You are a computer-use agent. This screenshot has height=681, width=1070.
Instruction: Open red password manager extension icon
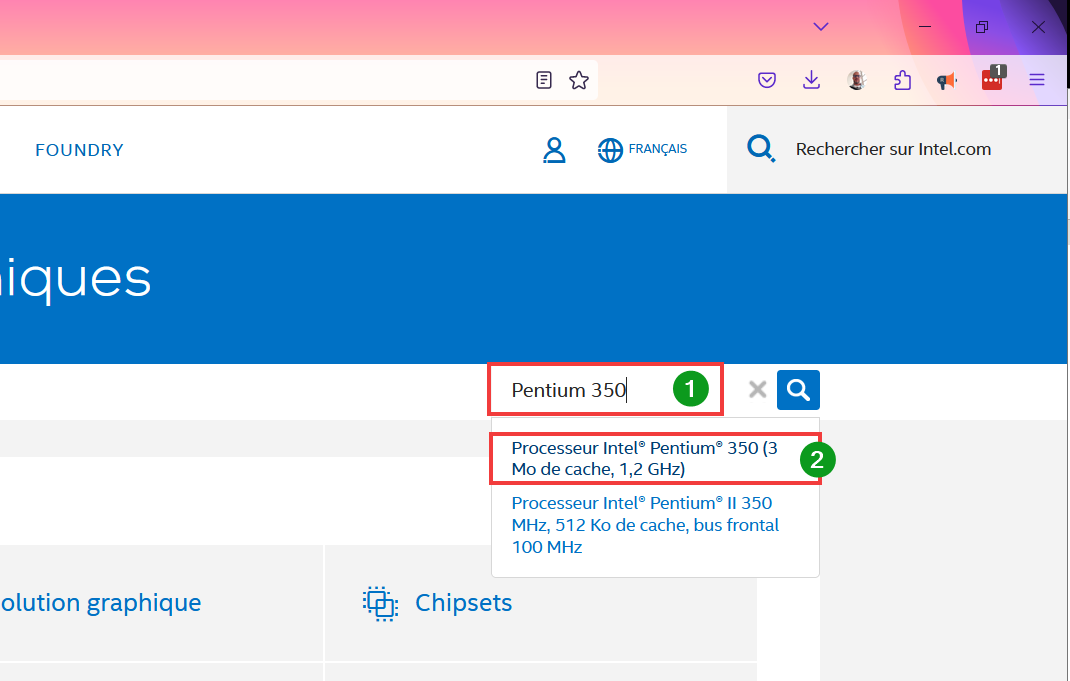click(992, 79)
